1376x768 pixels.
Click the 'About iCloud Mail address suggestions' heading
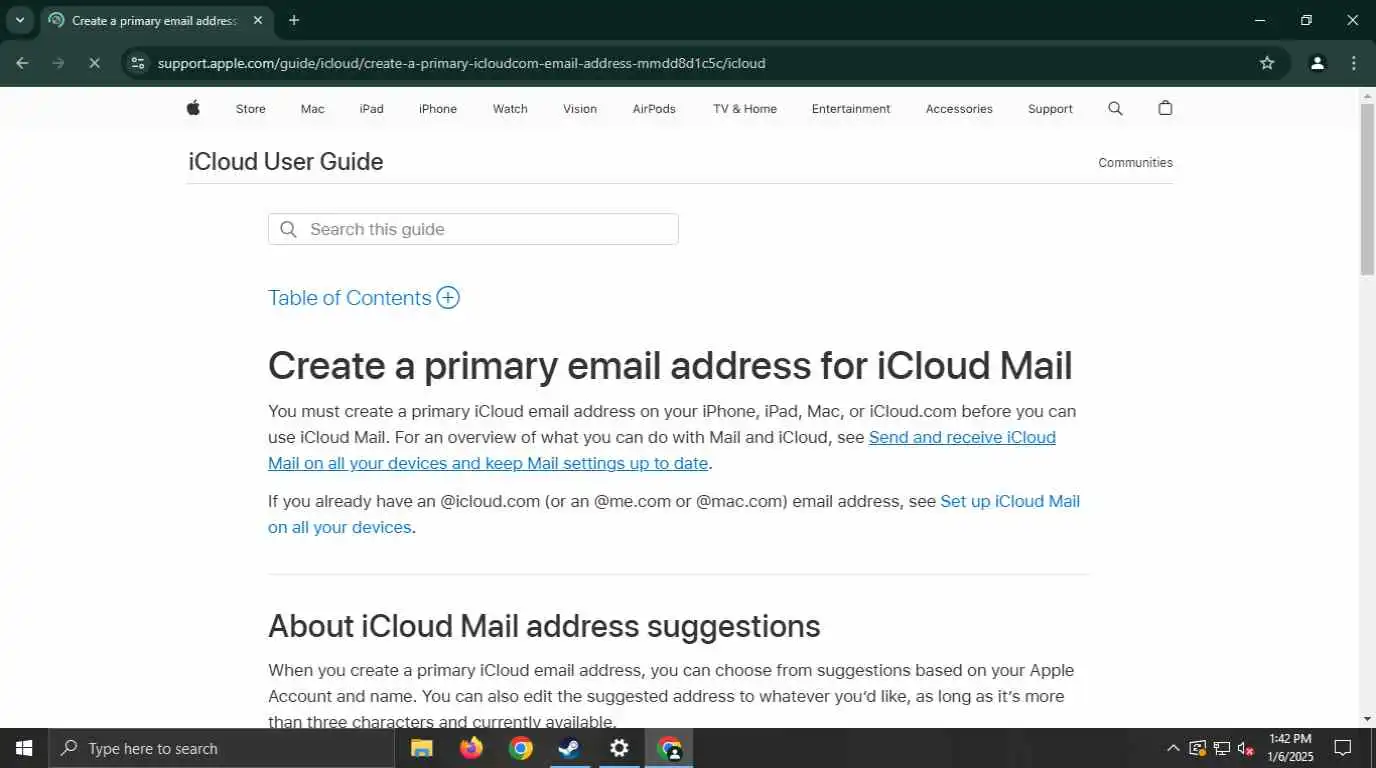click(544, 626)
